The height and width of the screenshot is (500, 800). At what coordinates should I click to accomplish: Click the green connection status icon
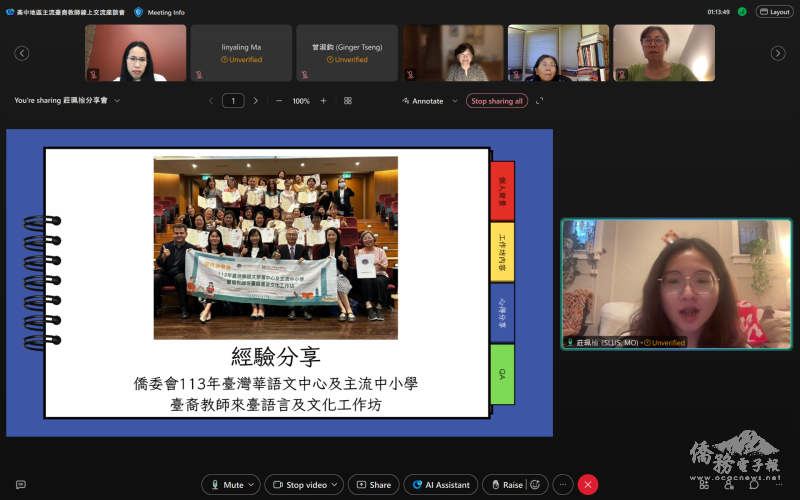[x=742, y=12]
